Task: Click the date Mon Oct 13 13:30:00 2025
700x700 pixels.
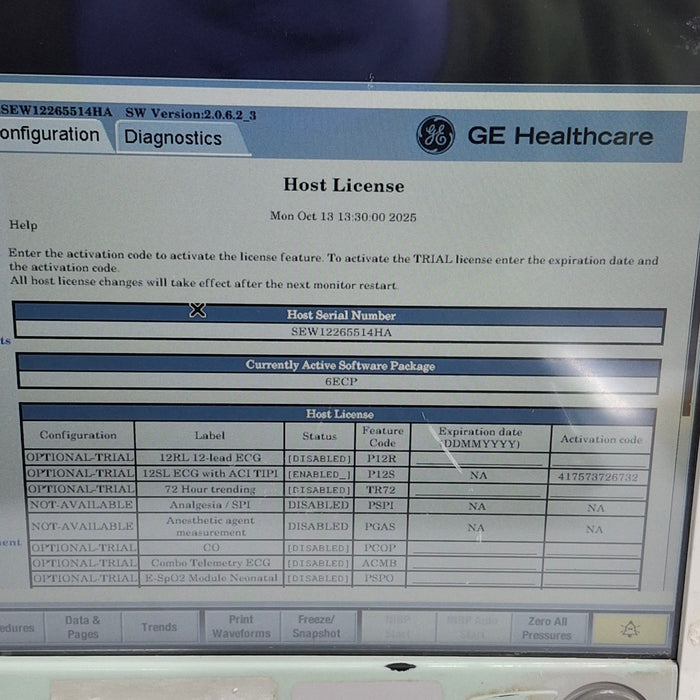Action: pyautogui.click(x=343, y=217)
